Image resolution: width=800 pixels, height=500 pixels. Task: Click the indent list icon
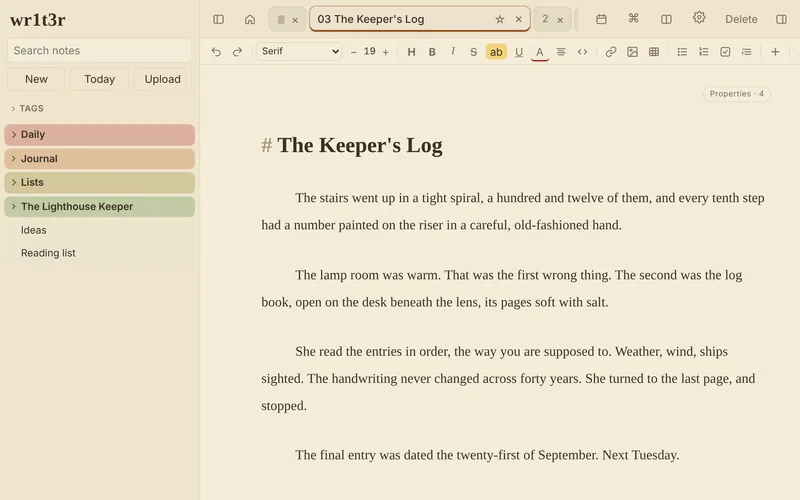tap(746, 52)
